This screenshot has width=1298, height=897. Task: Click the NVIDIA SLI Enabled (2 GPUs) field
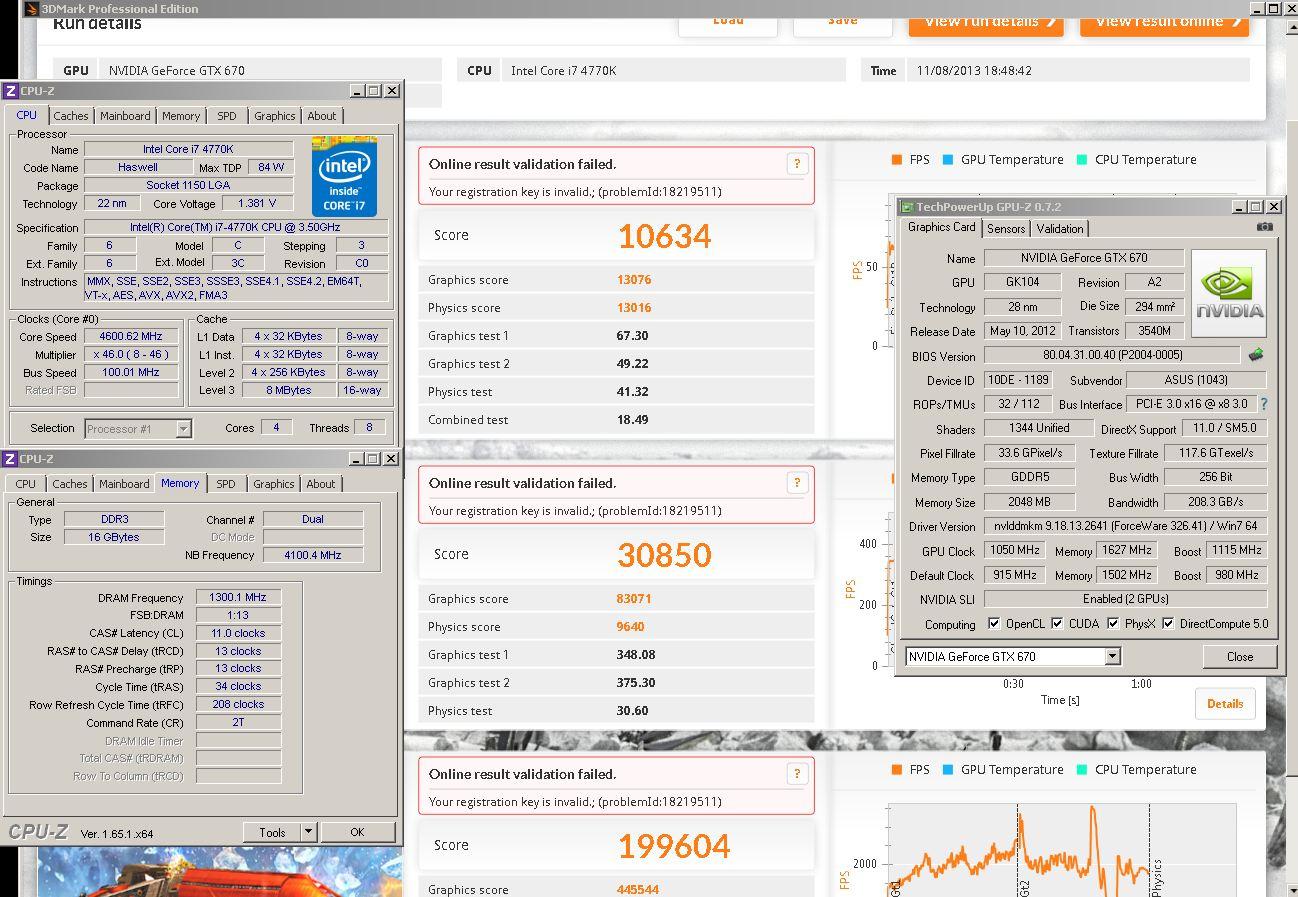(1126, 599)
